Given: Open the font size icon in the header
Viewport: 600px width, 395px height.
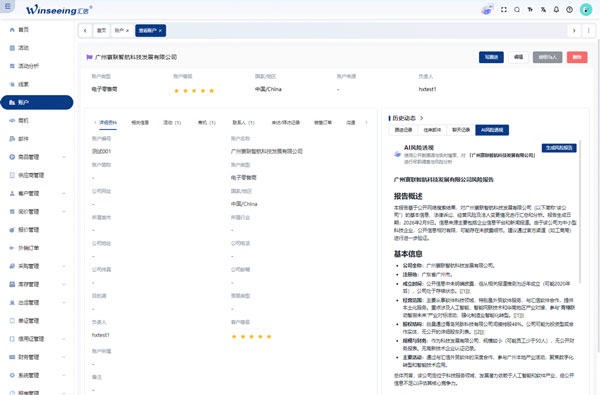Looking at the screenshot, I should coord(530,10).
